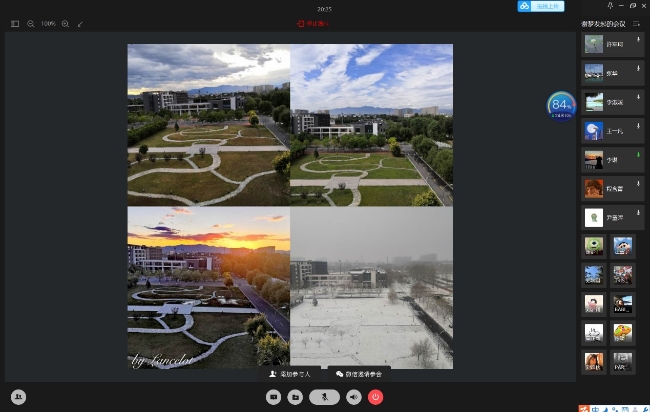
Task: Click the floating 84 percent circle widget
Action: click(x=560, y=104)
